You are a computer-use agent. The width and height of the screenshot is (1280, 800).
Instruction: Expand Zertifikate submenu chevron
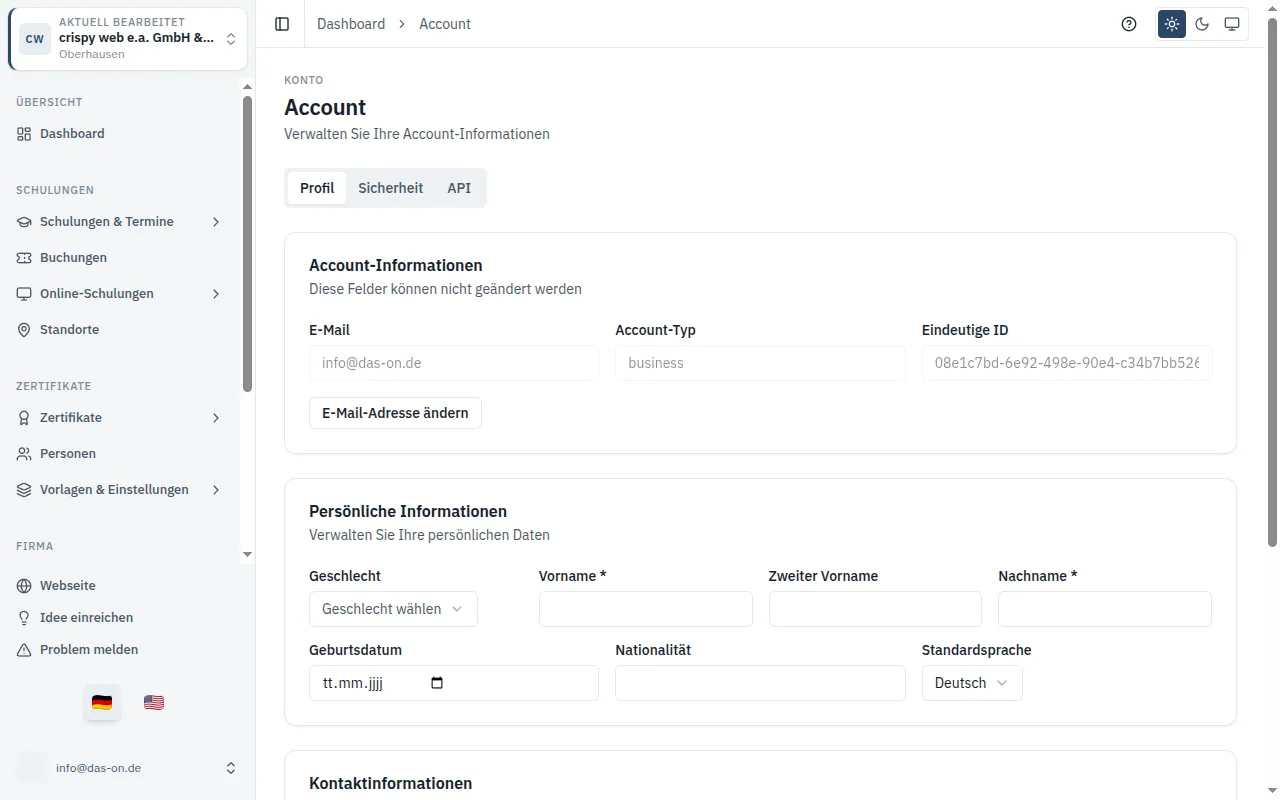(216, 418)
